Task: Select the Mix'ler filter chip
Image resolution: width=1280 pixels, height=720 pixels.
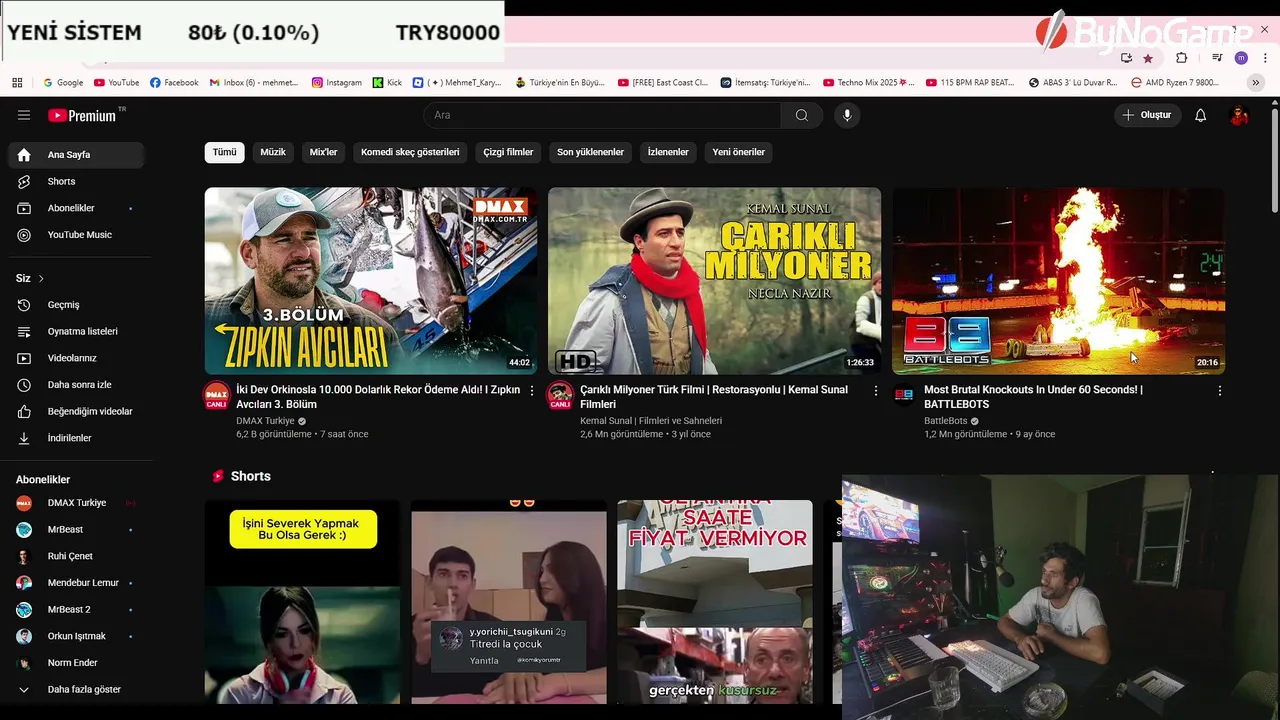Action: pos(323,152)
